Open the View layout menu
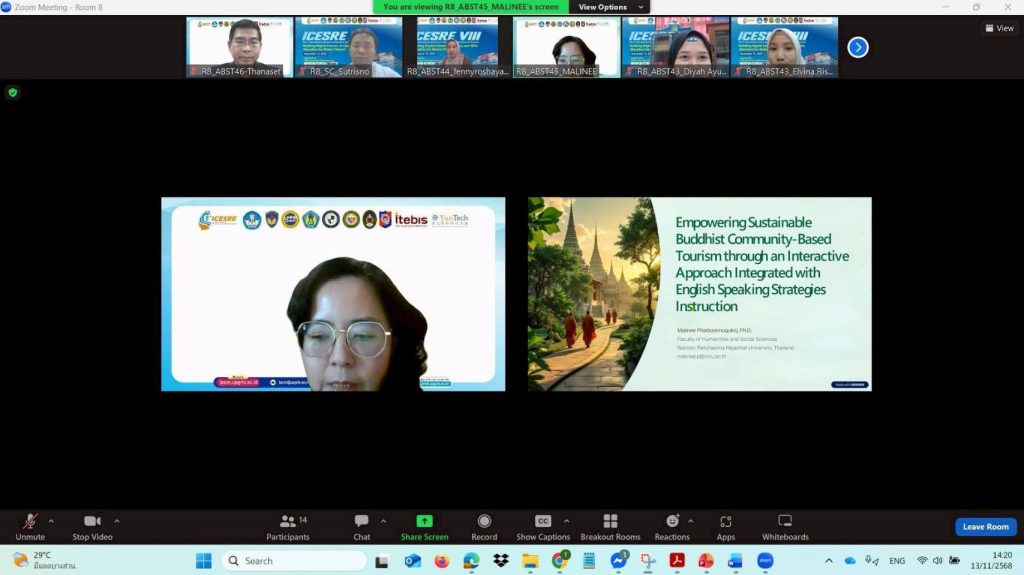This screenshot has width=1024, height=575. point(999,28)
